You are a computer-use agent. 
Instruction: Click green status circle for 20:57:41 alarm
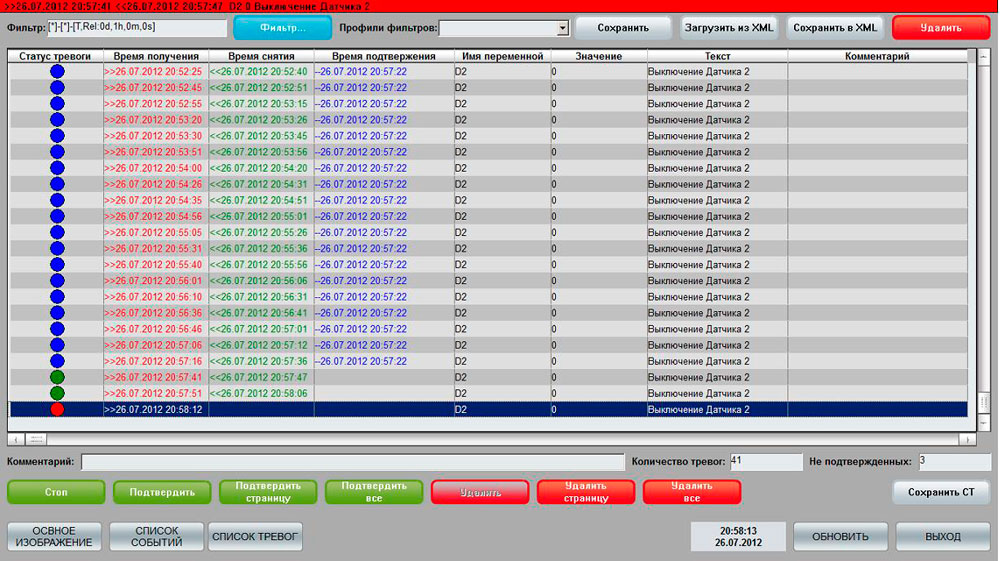(57, 377)
